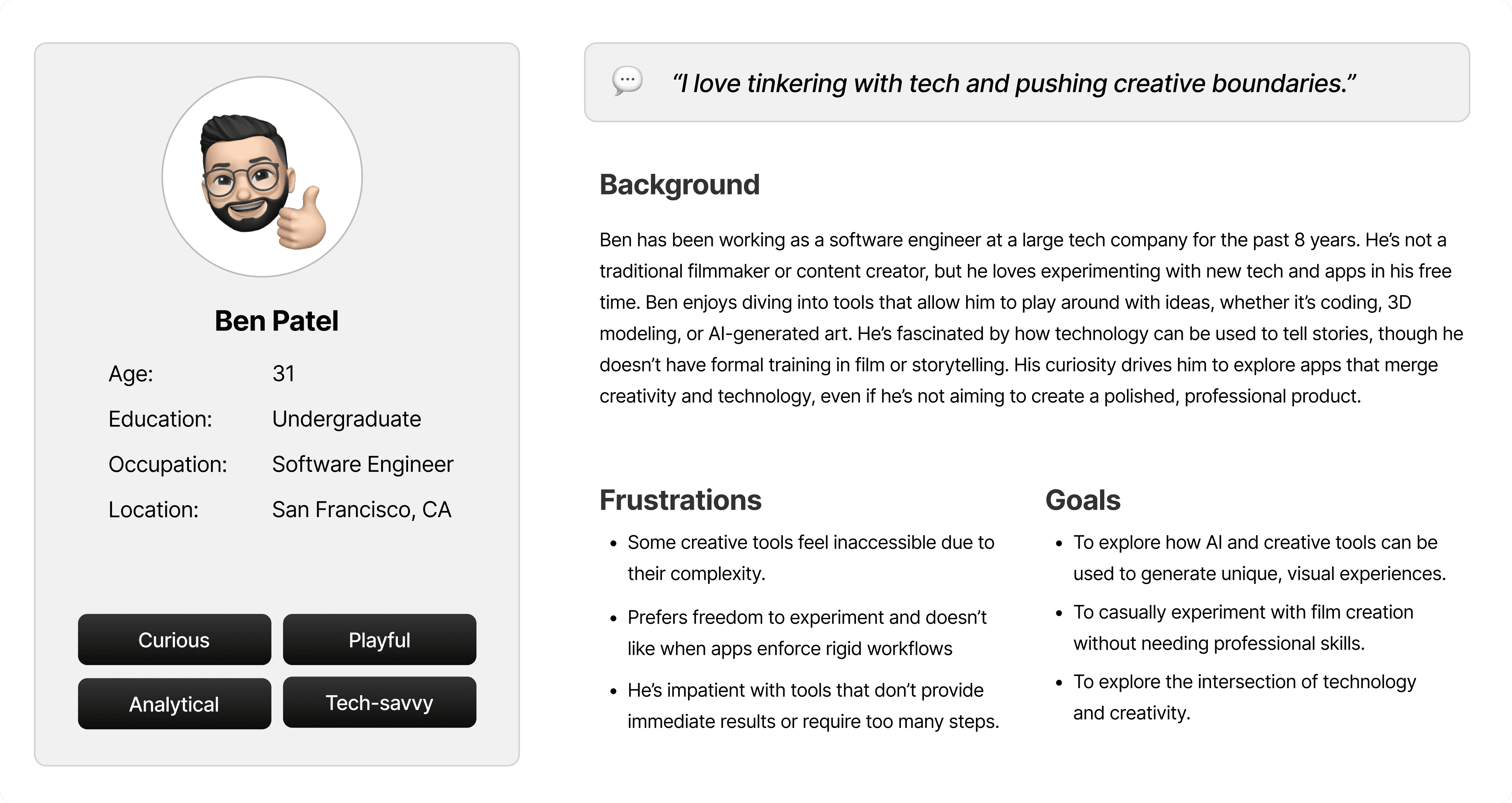1512x803 pixels.
Task: Click the Ben Patel name heading
Action: [x=276, y=321]
